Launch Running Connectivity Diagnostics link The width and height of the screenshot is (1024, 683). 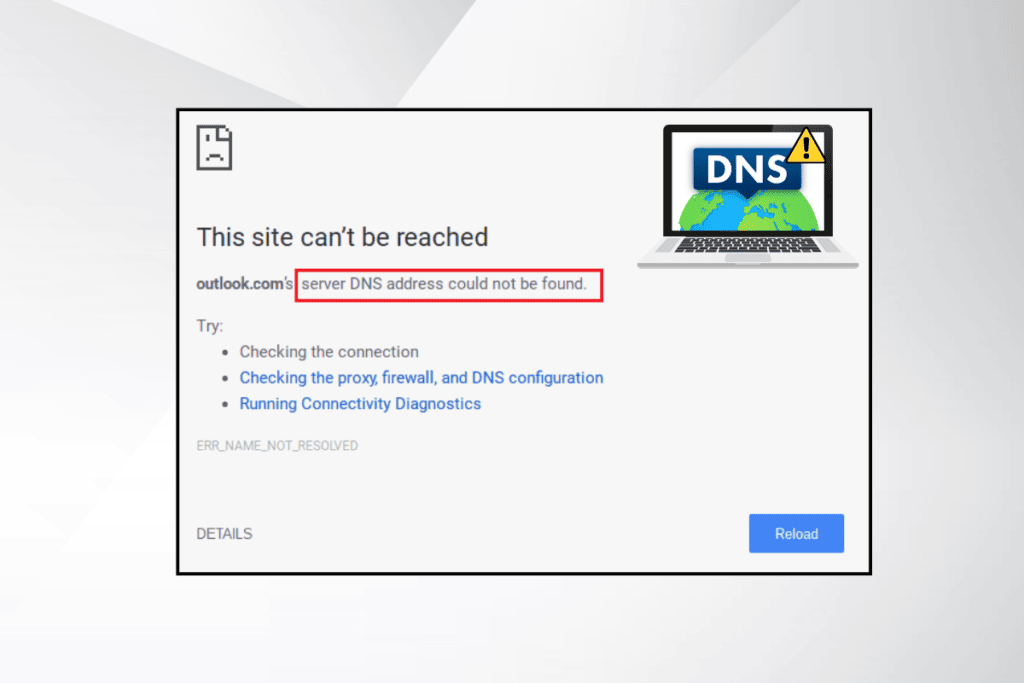point(360,404)
